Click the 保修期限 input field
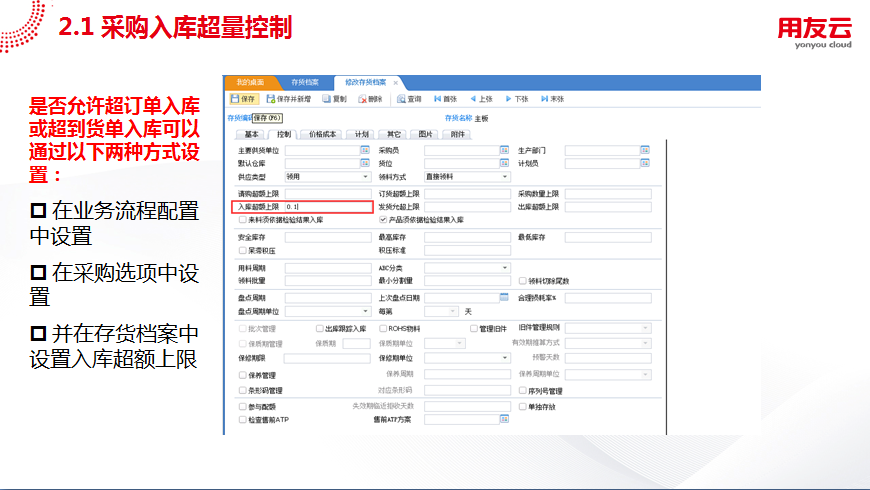870x490 pixels. click(x=327, y=358)
